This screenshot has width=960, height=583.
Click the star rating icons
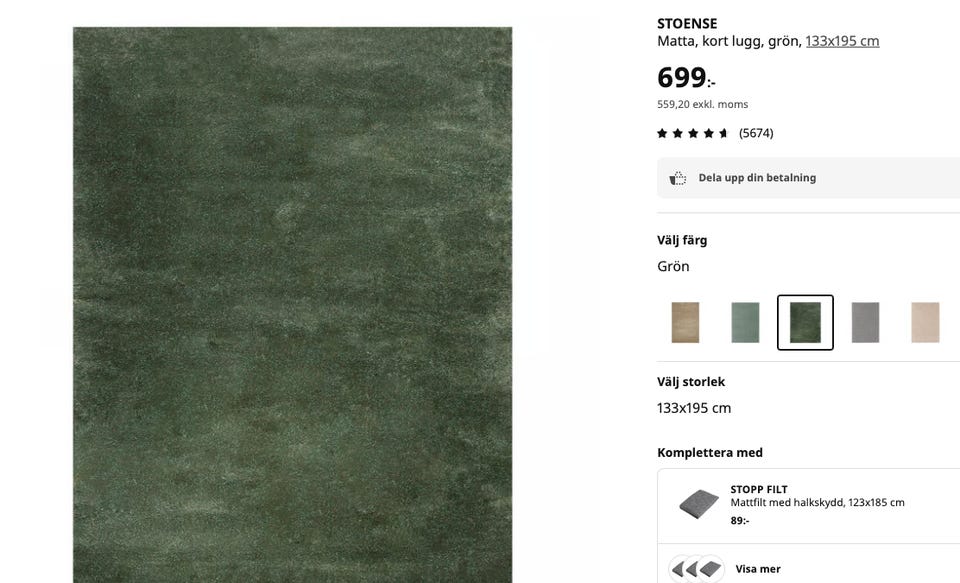[x=692, y=133]
